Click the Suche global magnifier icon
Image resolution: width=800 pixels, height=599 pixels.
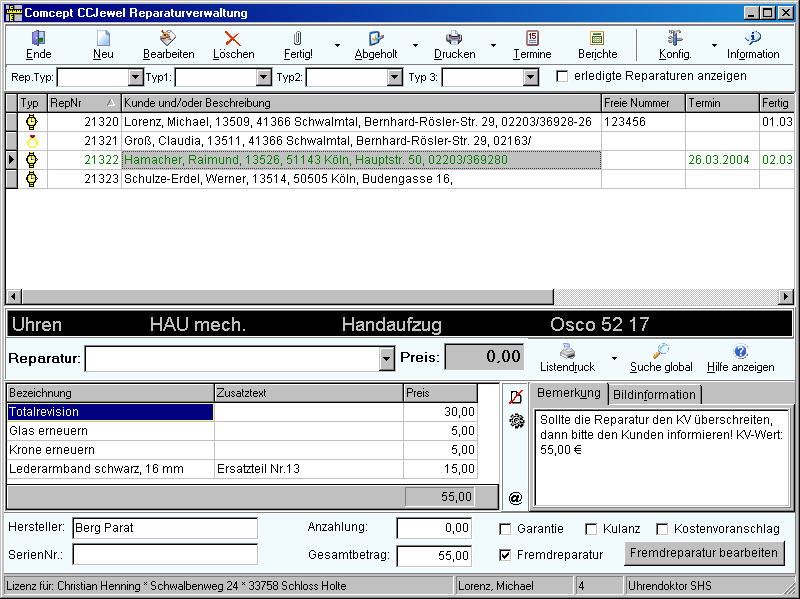pyautogui.click(x=661, y=351)
